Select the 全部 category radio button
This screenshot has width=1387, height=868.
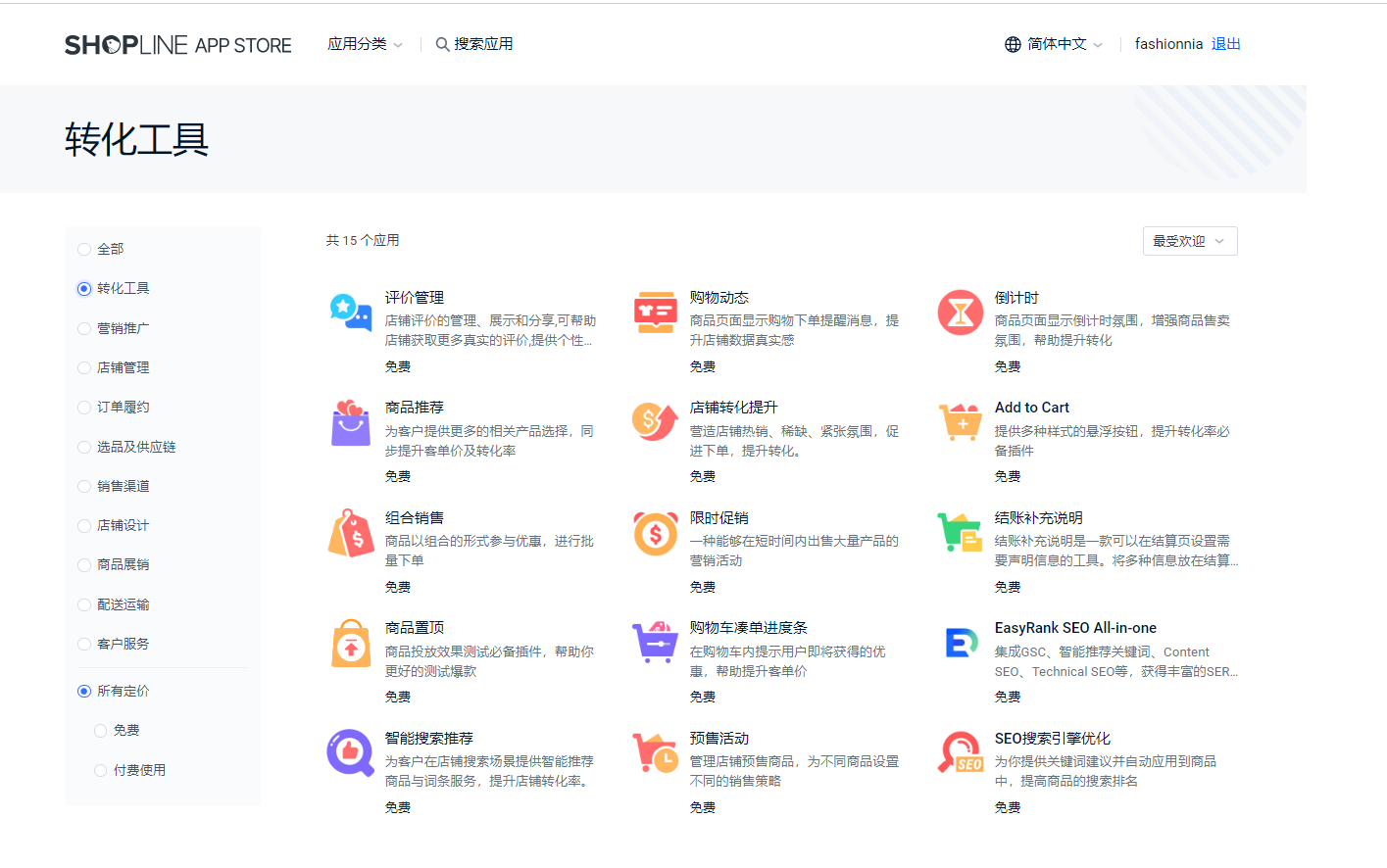(84, 250)
